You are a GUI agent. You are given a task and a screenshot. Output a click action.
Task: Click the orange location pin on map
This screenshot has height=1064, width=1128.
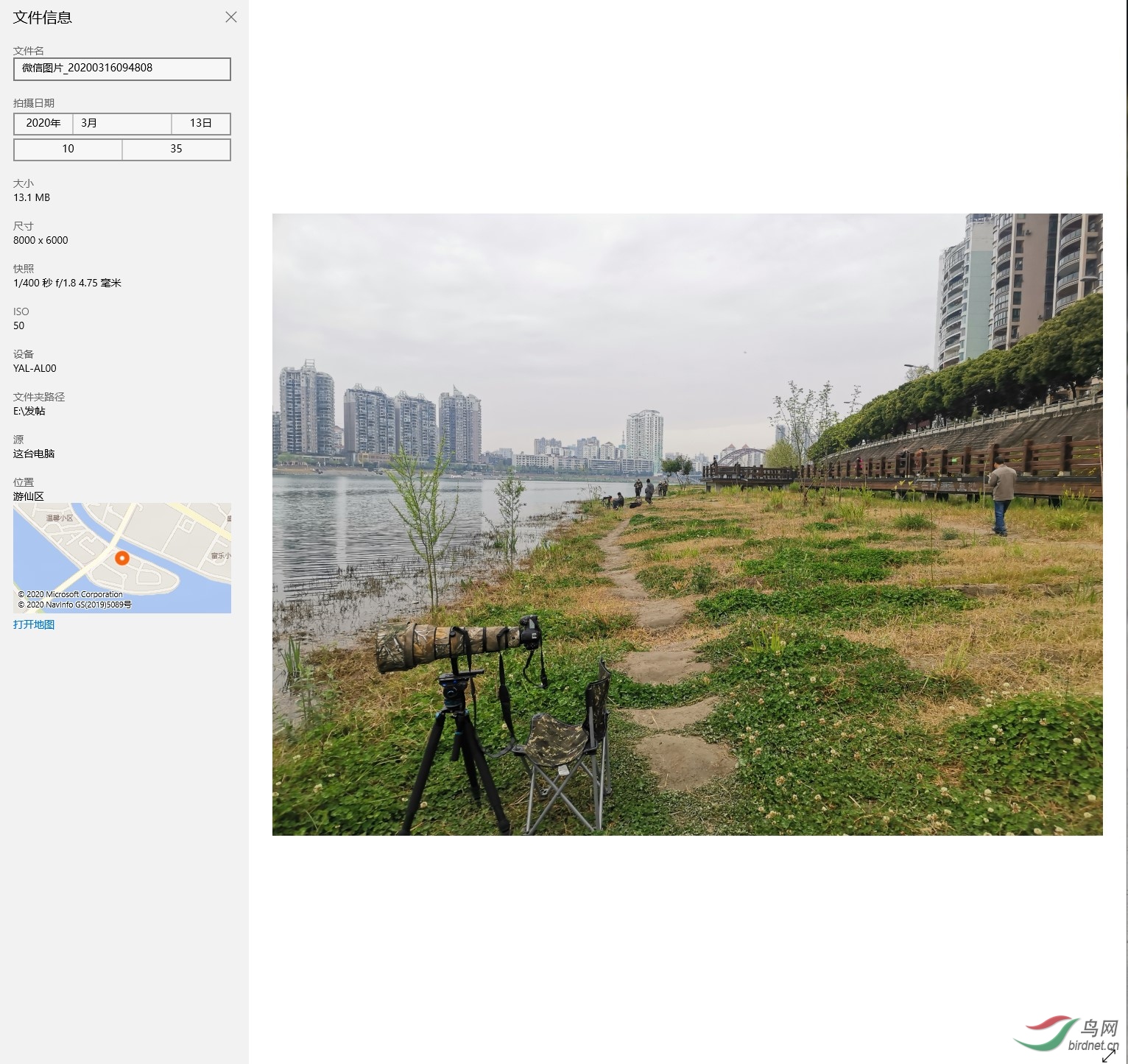pyautogui.click(x=122, y=558)
